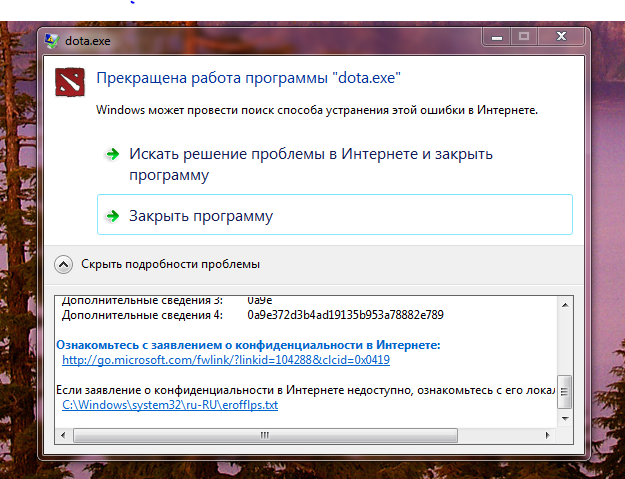The width and height of the screenshot is (625, 479).
Task: Click green arrow beside 'Закрыть программу'
Action: (x=112, y=216)
